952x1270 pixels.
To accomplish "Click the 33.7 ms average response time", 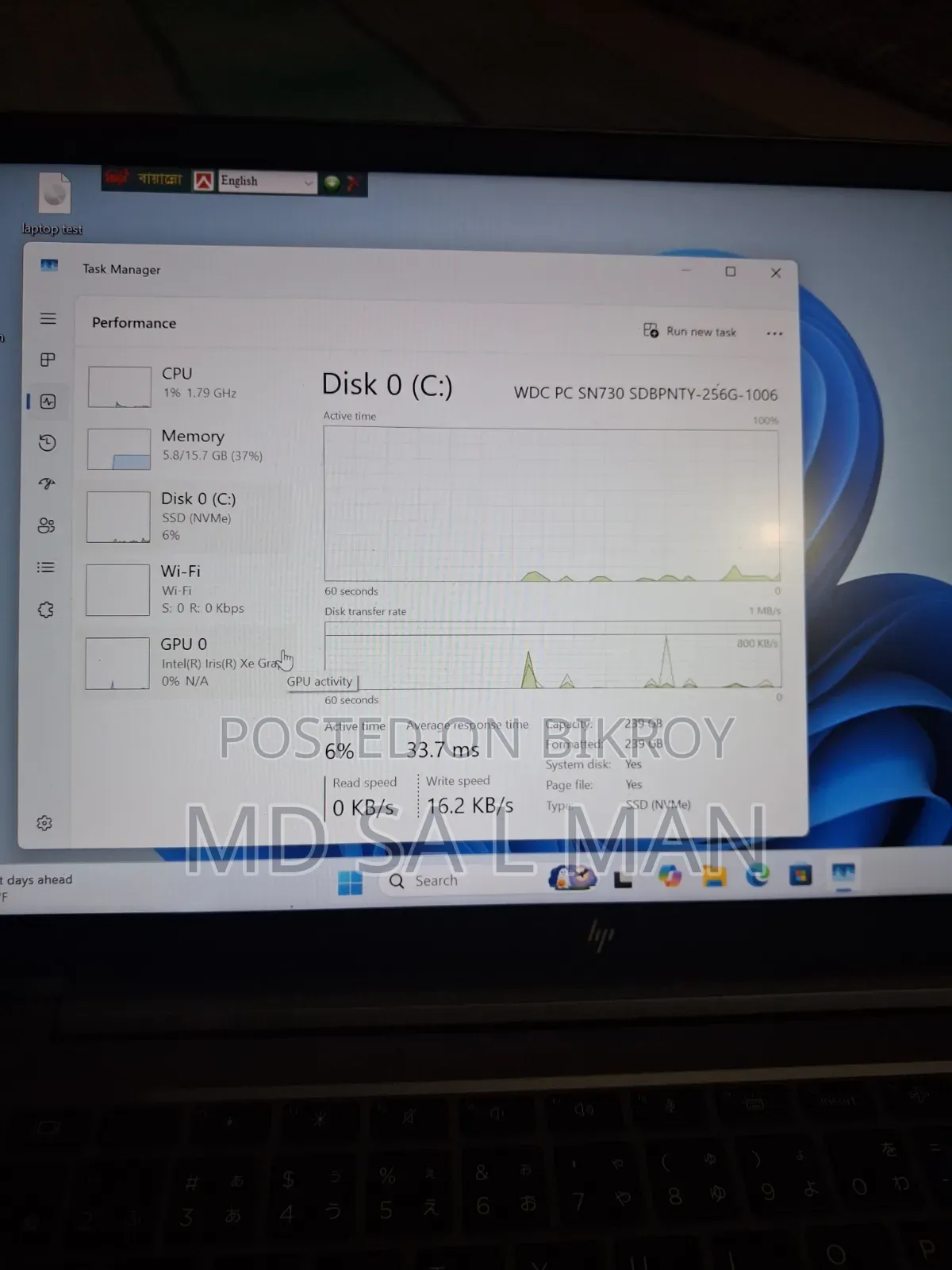I will (443, 749).
